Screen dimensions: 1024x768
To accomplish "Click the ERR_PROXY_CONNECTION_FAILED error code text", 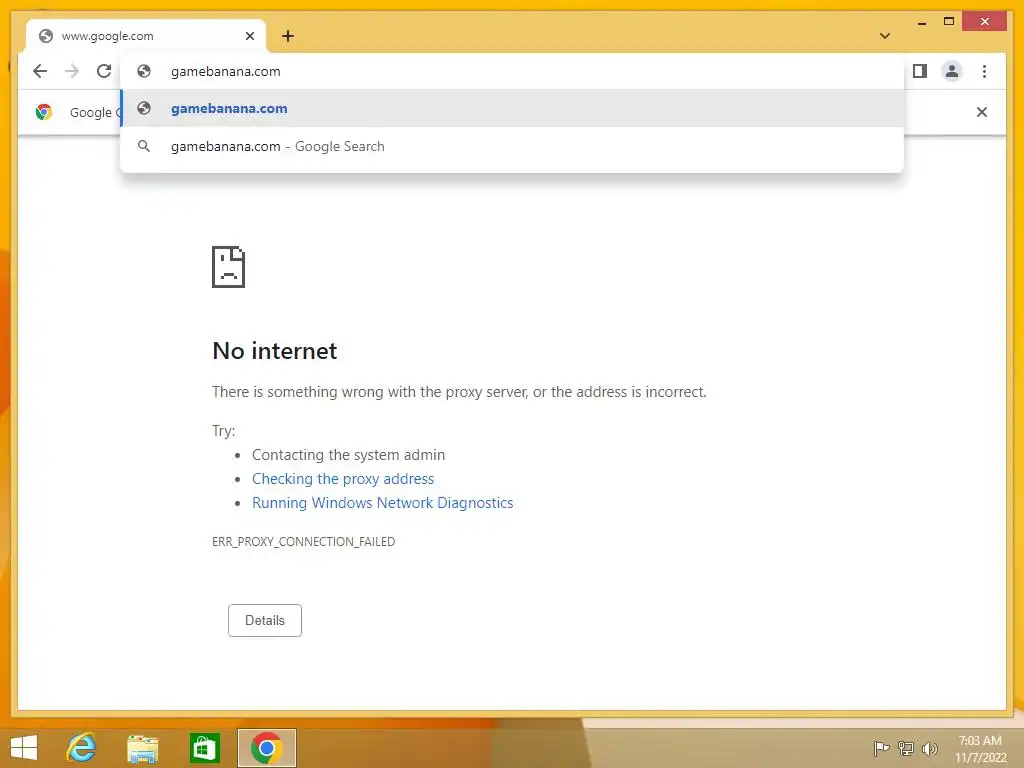I will pyautogui.click(x=304, y=541).
